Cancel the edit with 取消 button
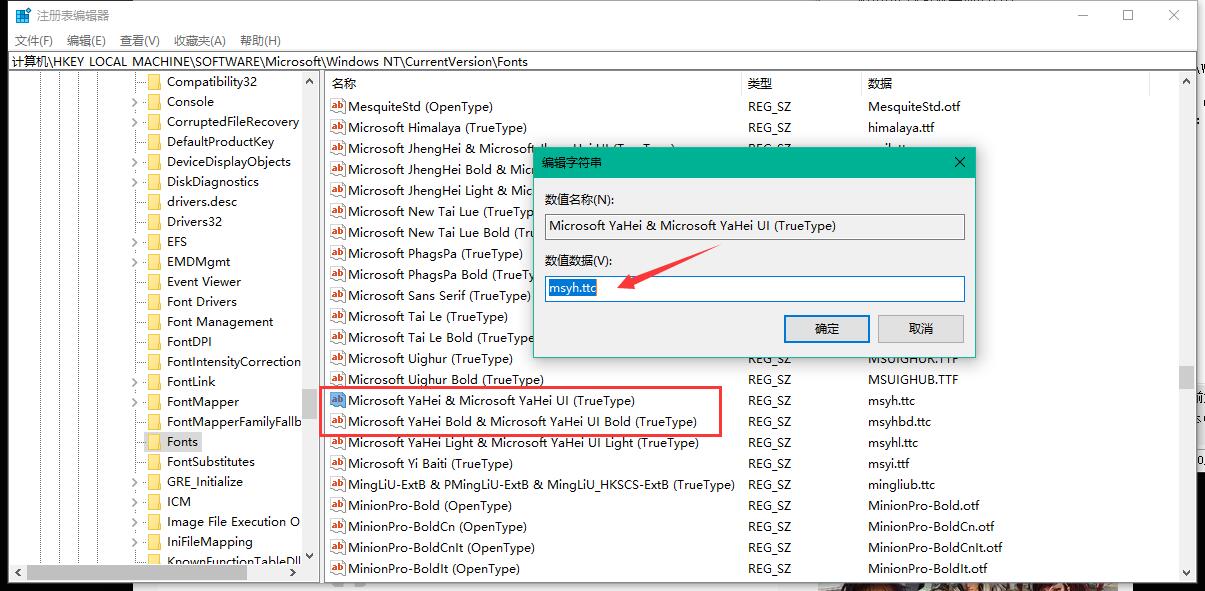The height and width of the screenshot is (591, 1205). tap(921, 329)
